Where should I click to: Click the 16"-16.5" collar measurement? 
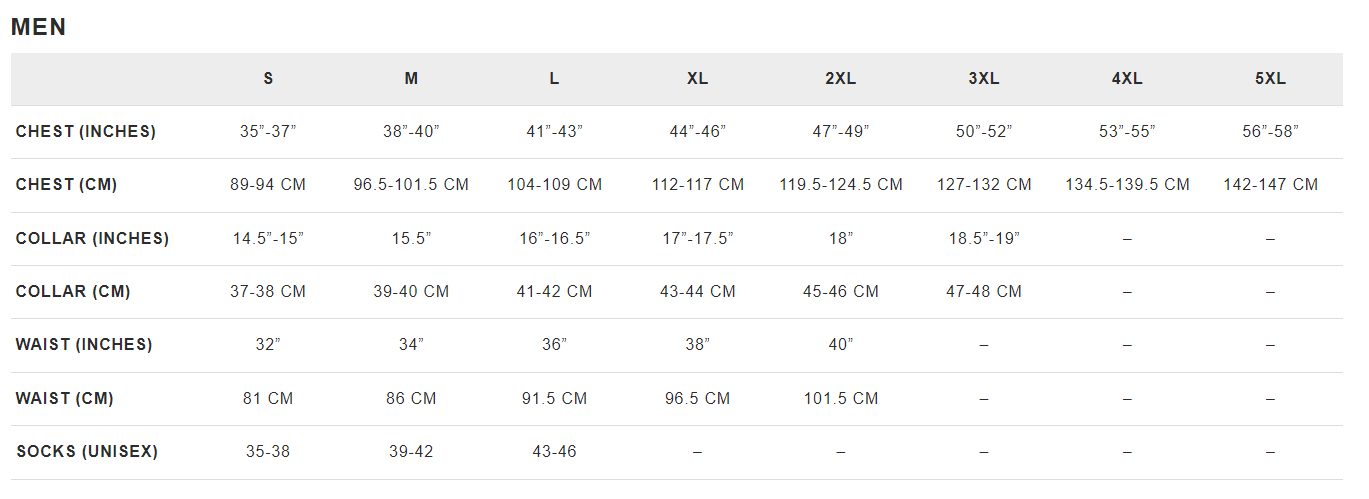[554, 239]
